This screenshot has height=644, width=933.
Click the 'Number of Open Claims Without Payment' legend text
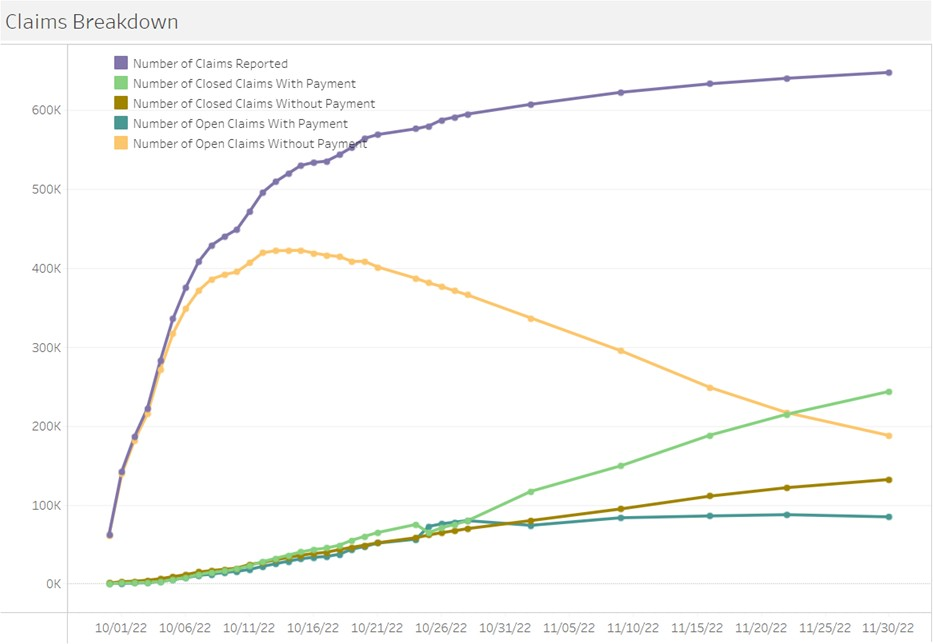click(250, 144)
